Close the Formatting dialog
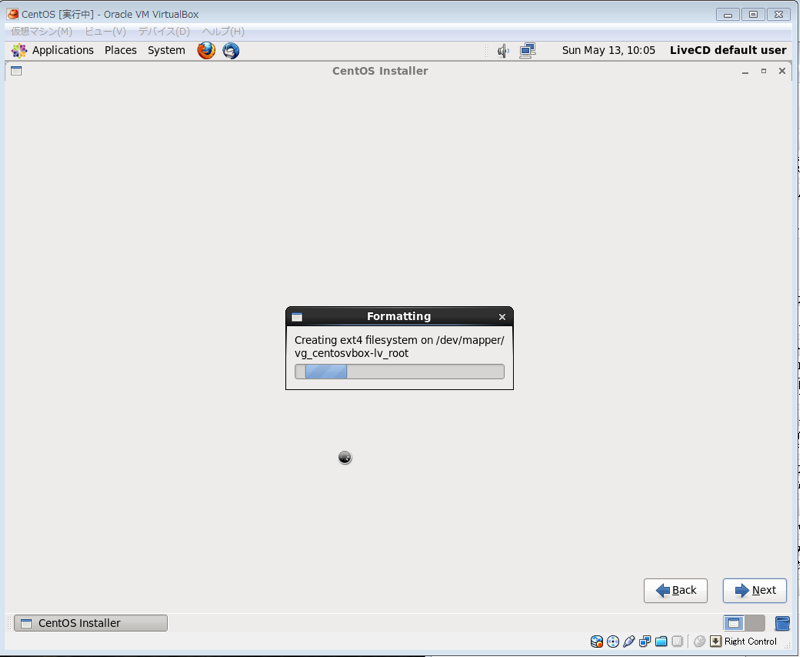Image resolution: width=800 pixels, height=657 pixels. coord(502,317)
